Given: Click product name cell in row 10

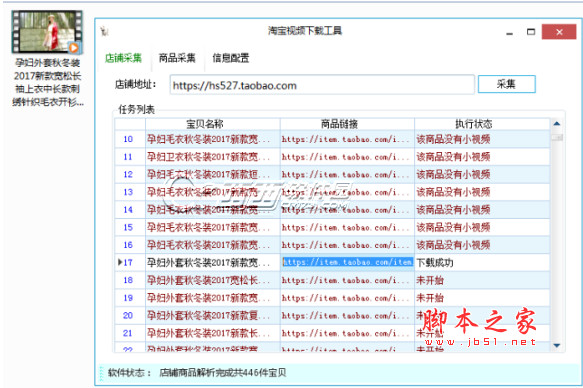Looking at the screenshot, I should click(213, 139).
